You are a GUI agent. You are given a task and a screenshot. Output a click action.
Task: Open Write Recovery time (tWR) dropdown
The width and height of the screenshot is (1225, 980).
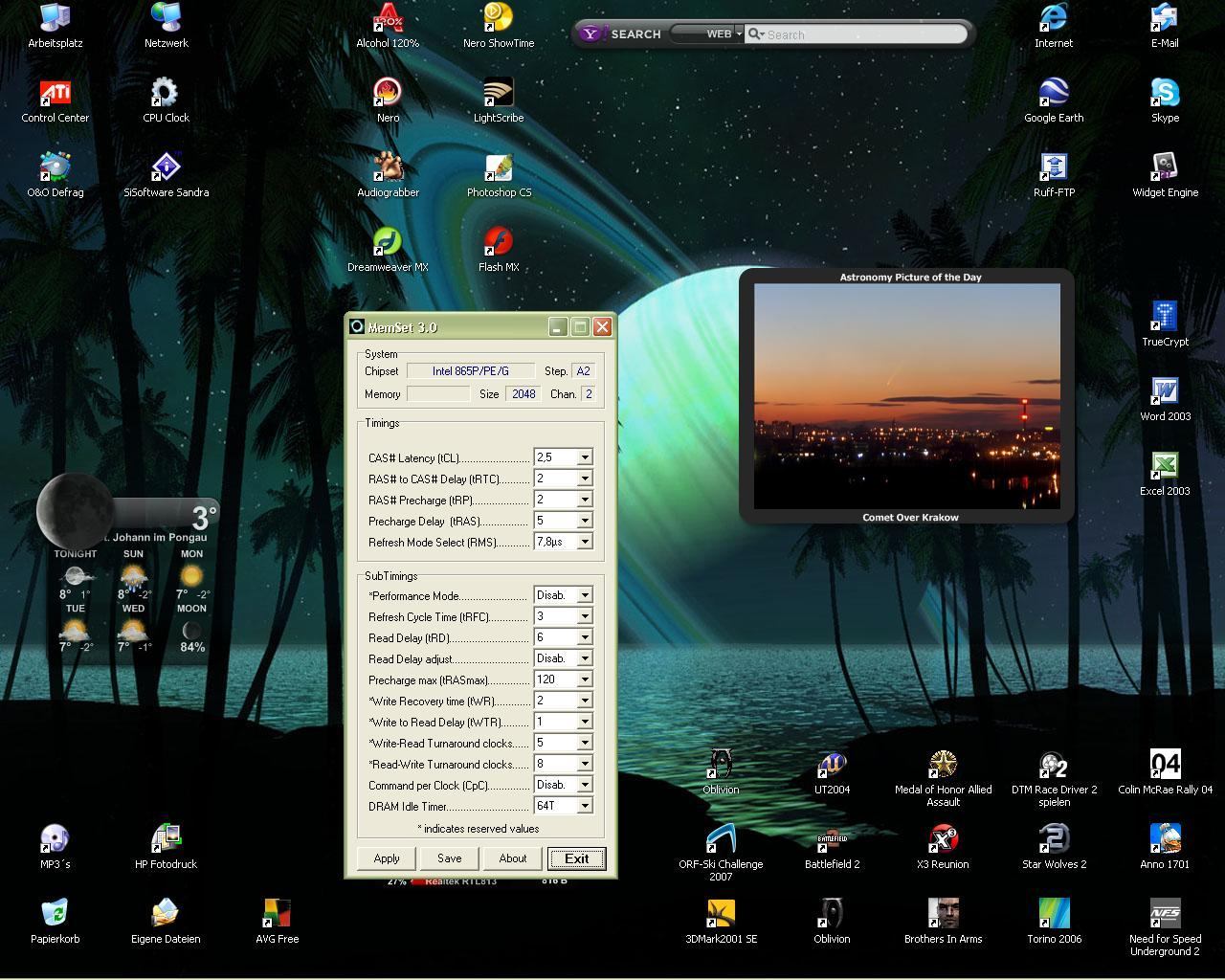(585, 701)
